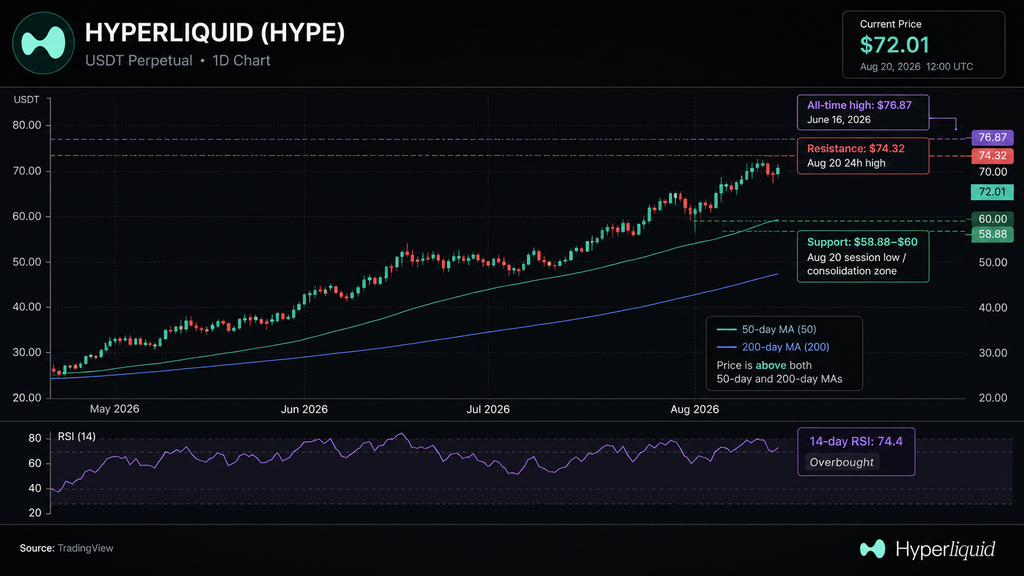Click the USDT axis unit label

click(x=26, y=99)
